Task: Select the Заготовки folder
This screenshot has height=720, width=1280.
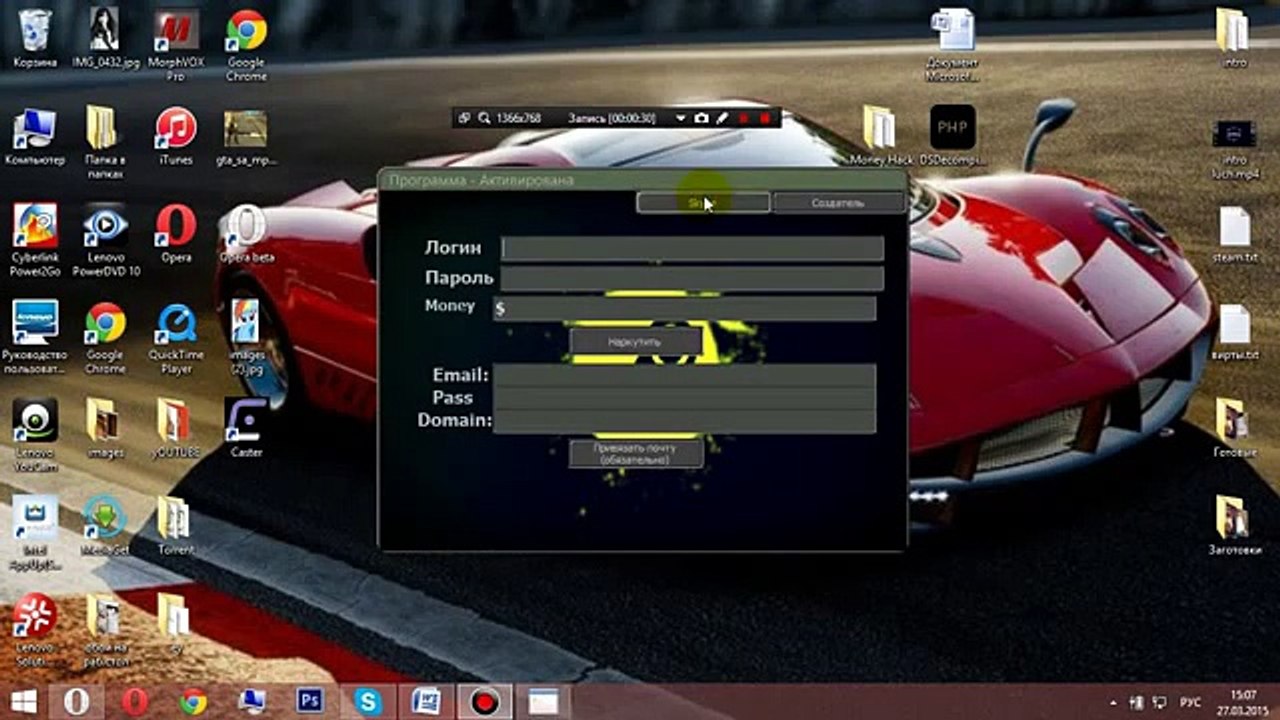Action: pyautogui.click(x=1235, y=526)
